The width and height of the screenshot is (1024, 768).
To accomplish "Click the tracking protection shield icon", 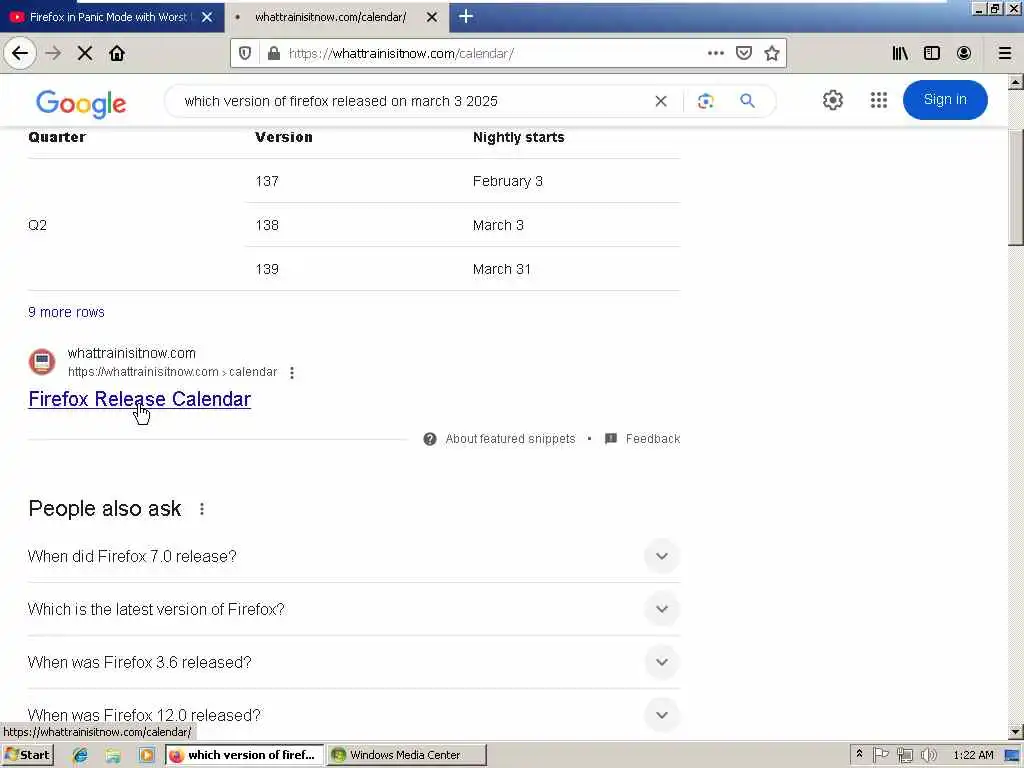I will 245,53.
